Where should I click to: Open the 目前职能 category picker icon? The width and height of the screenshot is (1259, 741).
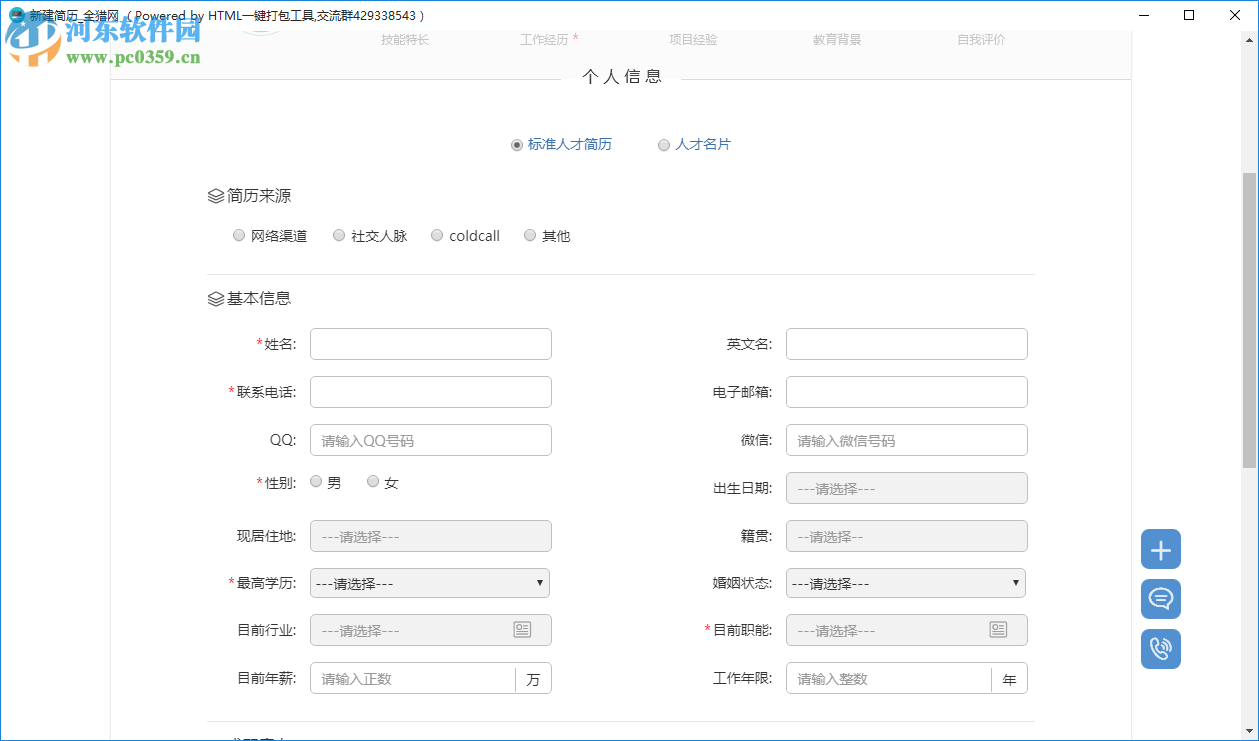point(998,630)
